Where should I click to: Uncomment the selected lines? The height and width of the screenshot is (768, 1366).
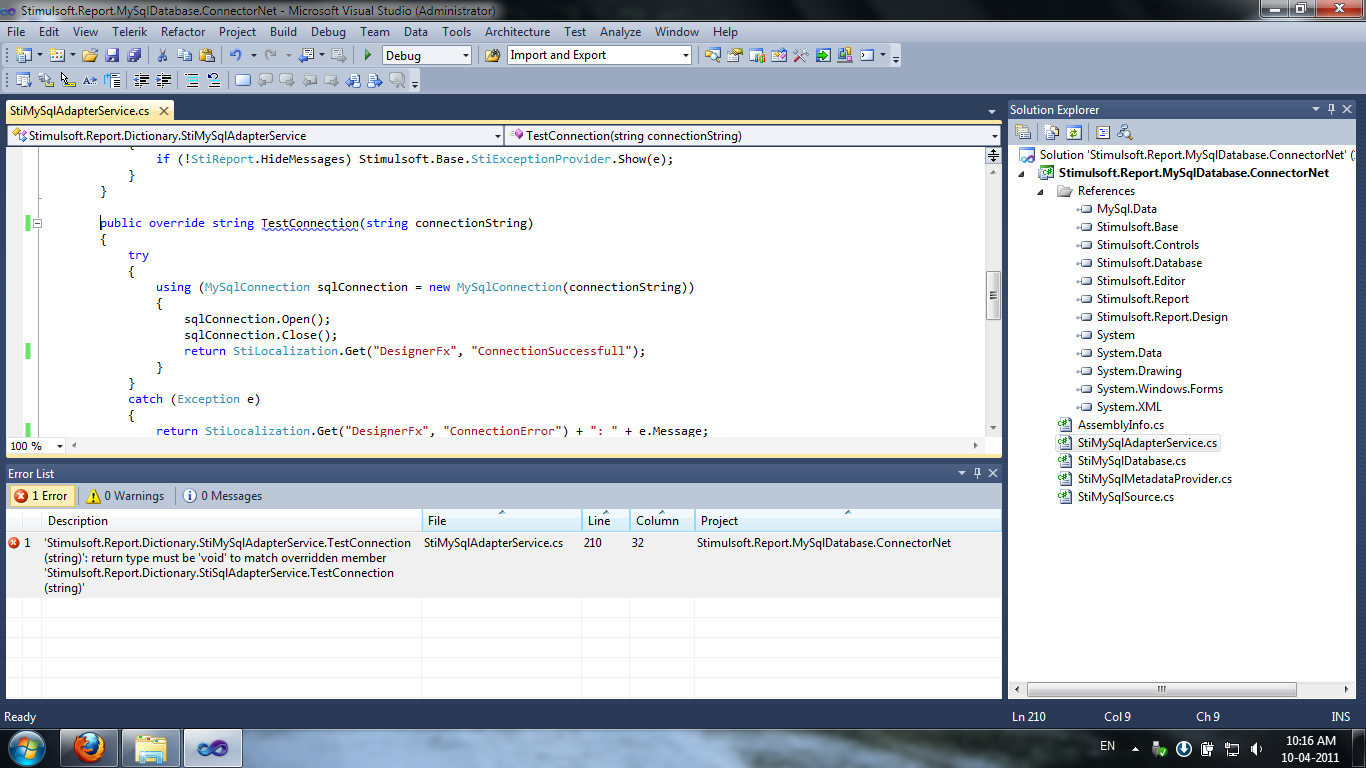click(213, 81)
